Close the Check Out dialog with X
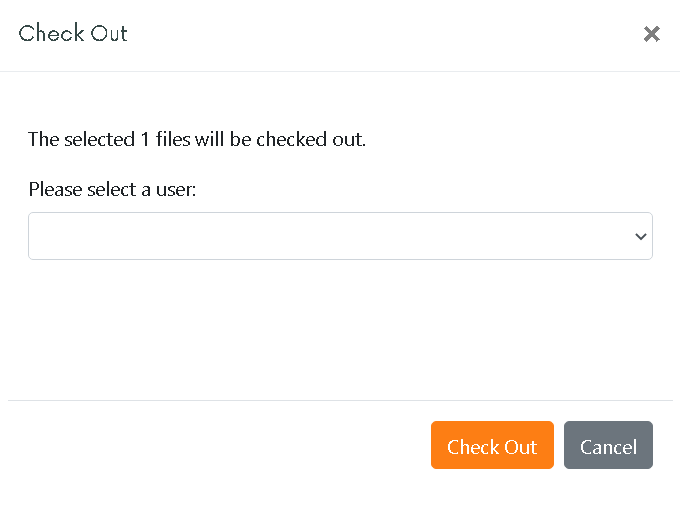The image size is (680, 506). tap(651, 34)
